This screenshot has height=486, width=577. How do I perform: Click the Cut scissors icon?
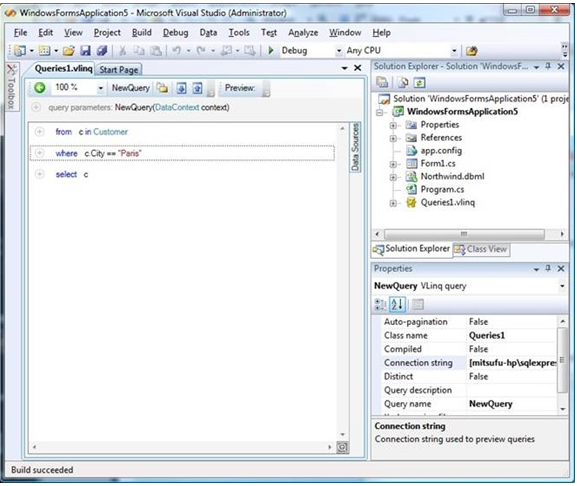pos(123,50)
